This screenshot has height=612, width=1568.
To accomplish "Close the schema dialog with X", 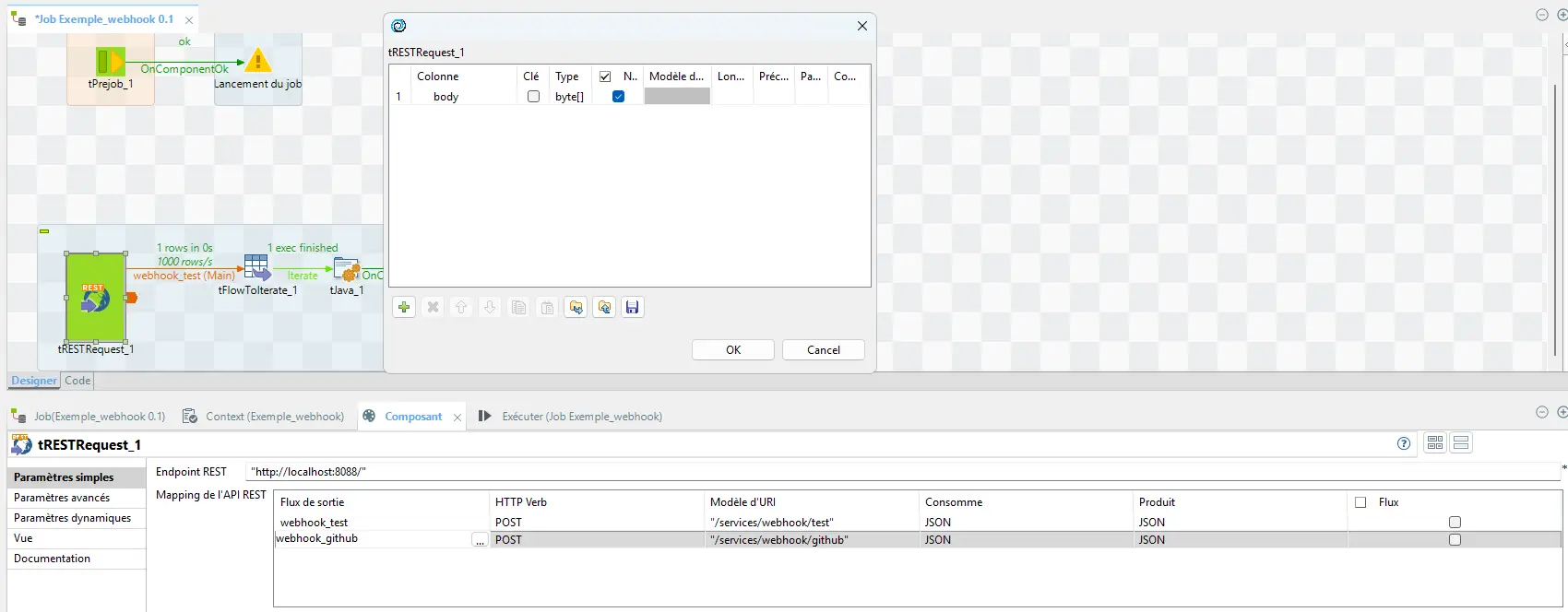I will pyautogui.click(x=862, y=26).
